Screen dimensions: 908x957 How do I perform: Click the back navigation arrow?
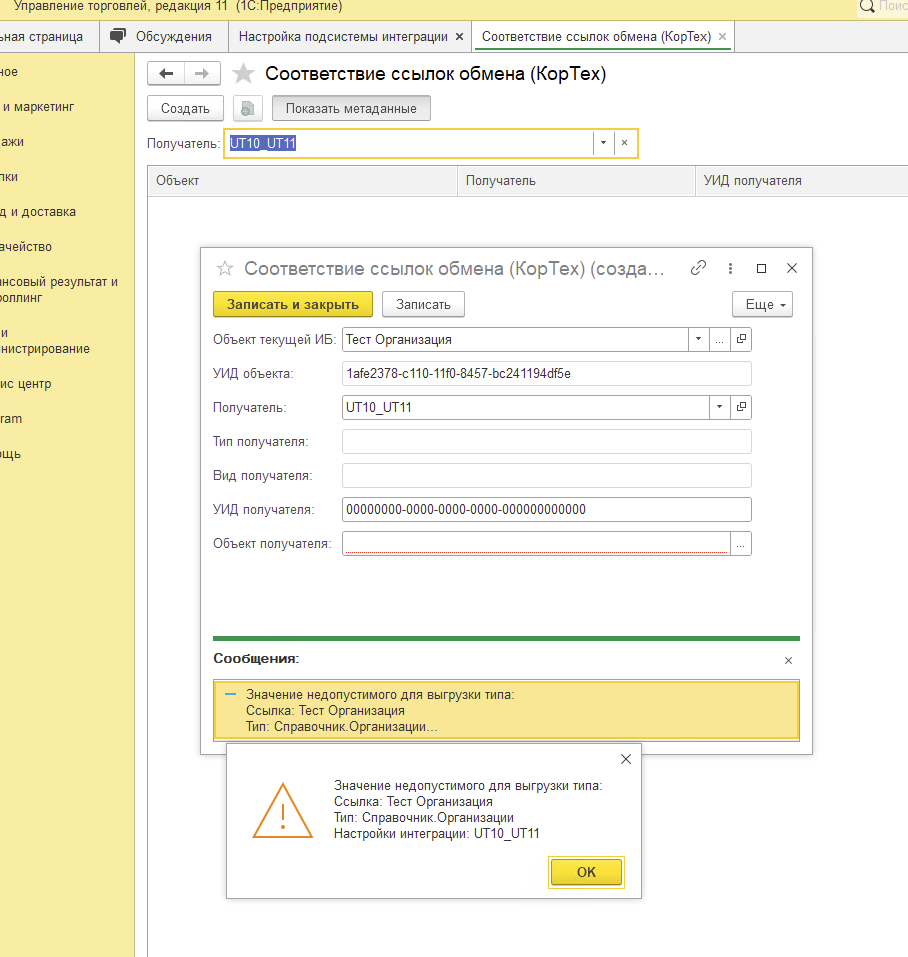click(x=166, y=74)
